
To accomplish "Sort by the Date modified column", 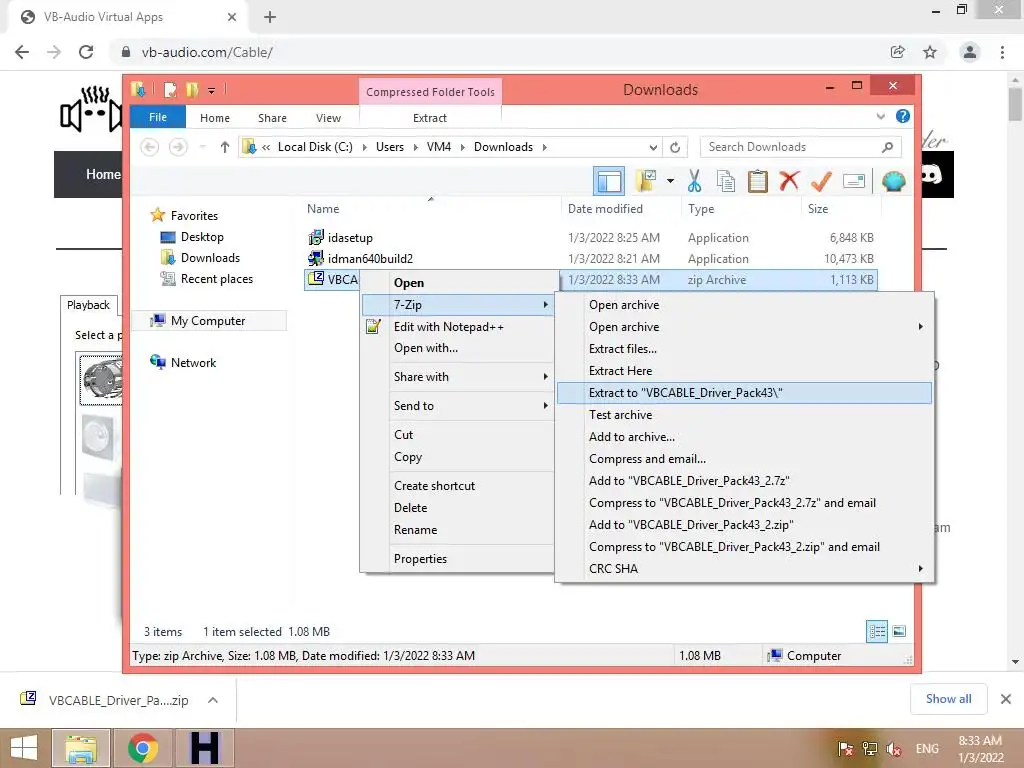I will (605, 209).
